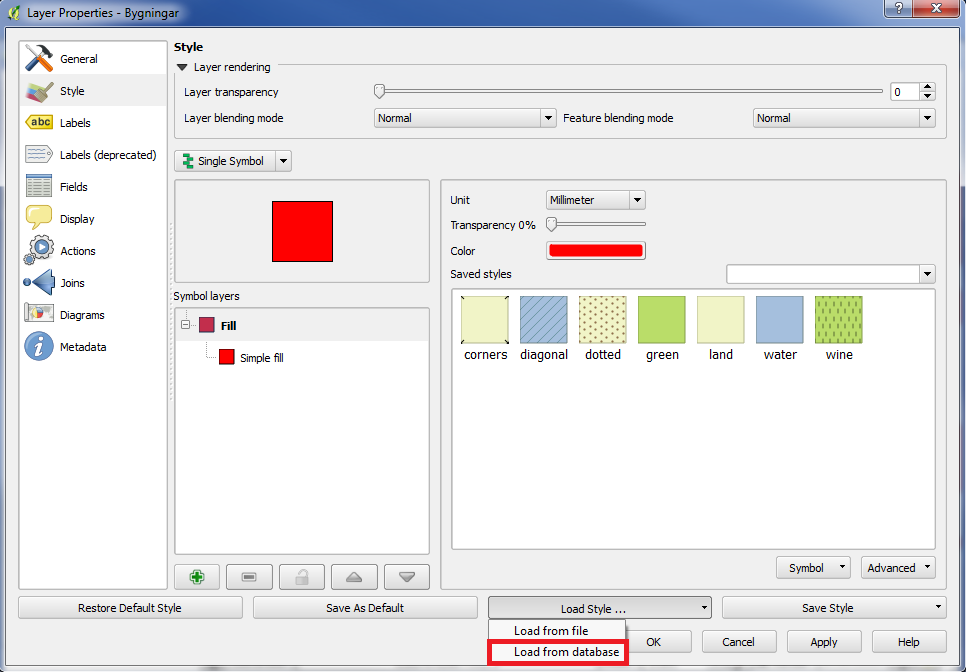Screen dimensions: 966x672
Task: Open the Save Style dropdown
Action: (834, 608)
